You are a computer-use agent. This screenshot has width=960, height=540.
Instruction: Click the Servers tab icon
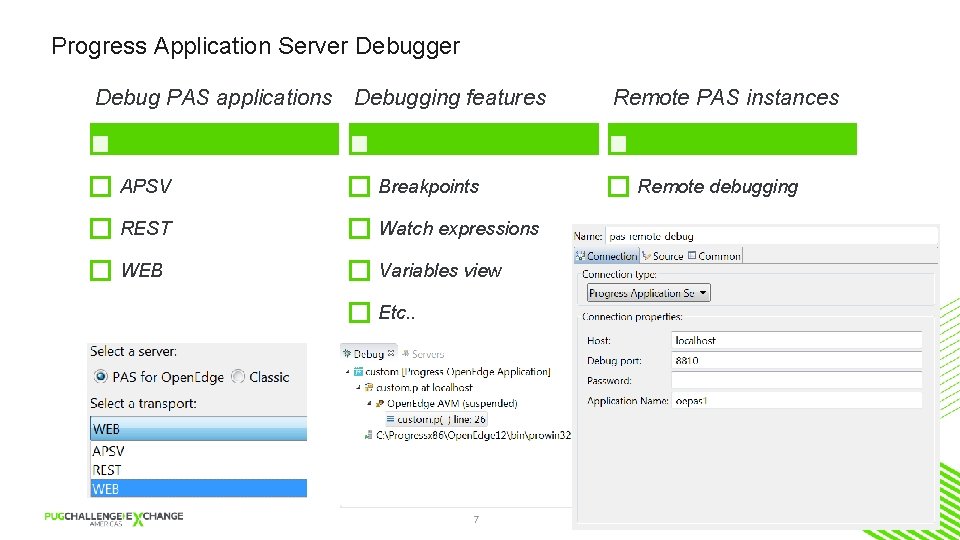coord(405,353)
